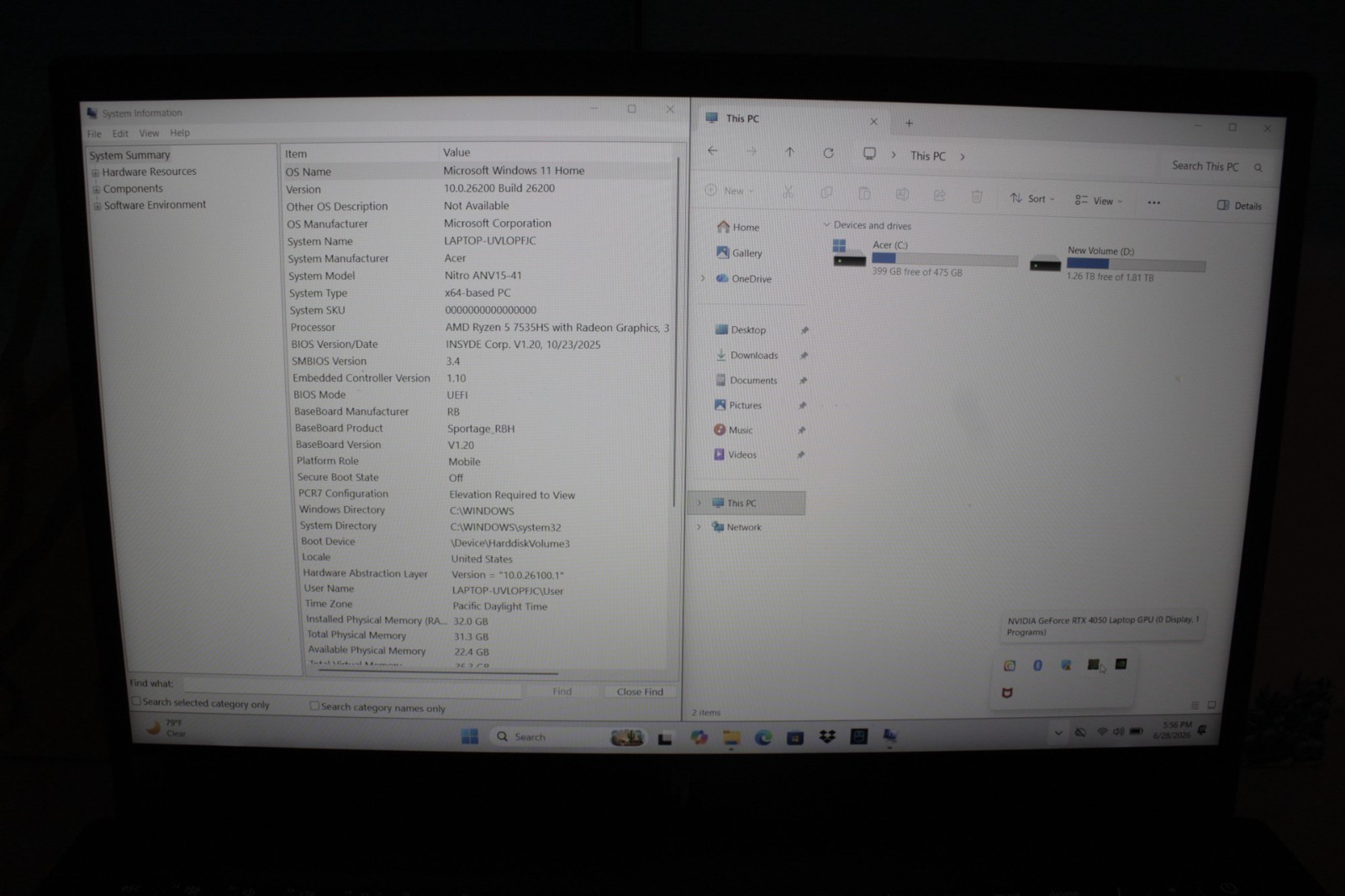Open the Help menu in System Information
The height and width of the screenshot is (896, 1345).
tap(180, 133)
